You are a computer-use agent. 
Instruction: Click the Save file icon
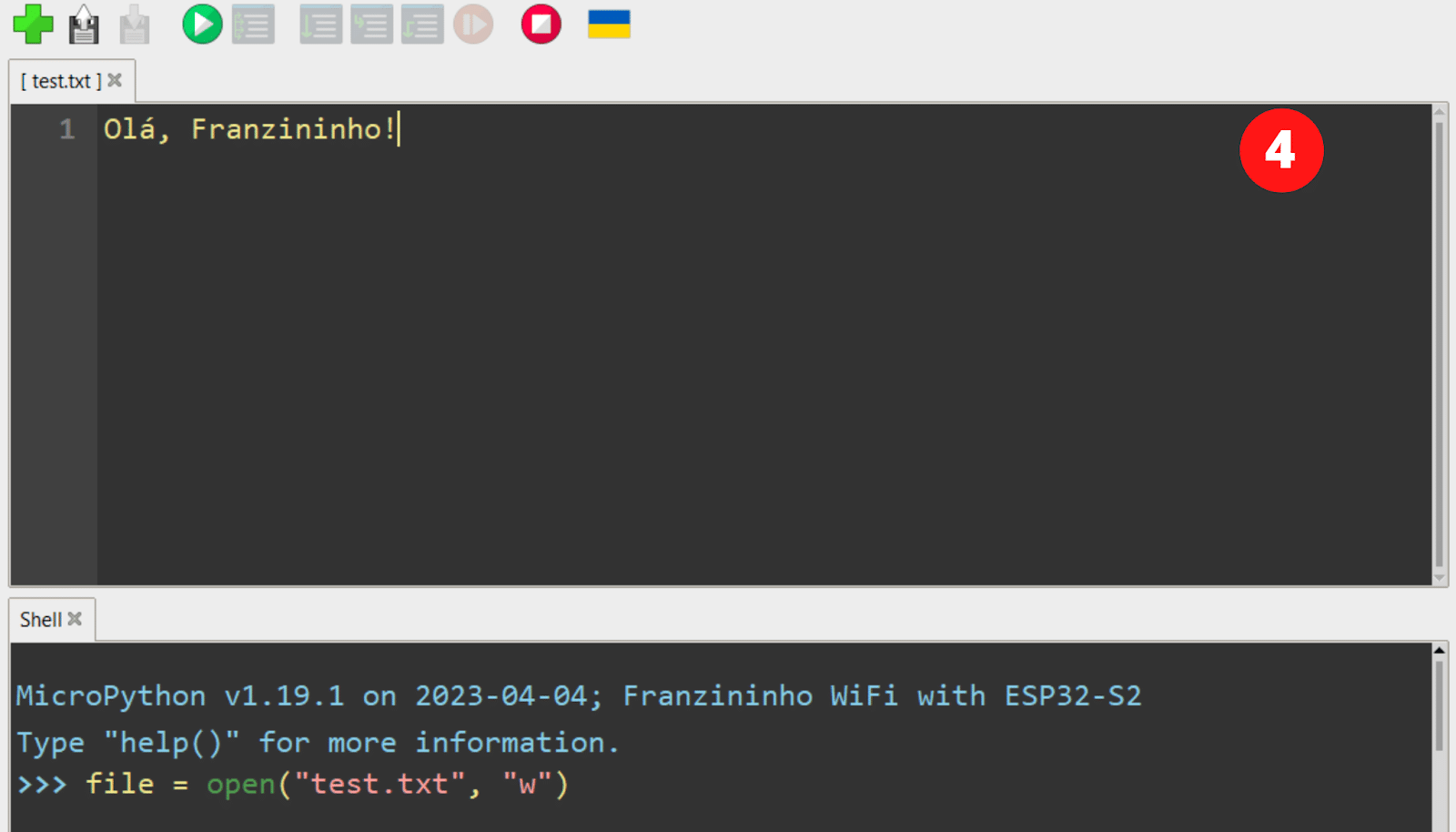point(135,25)
